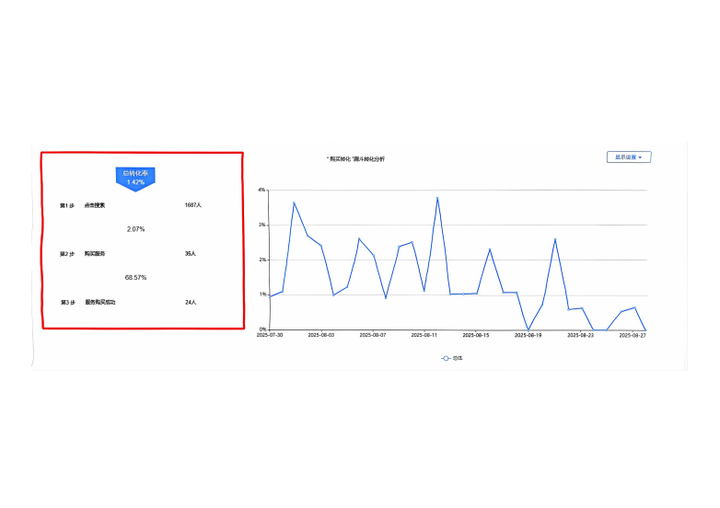Image resolution: width=720 pixels, height=508 pixels.
Task: Click the blue 总转化率 1.42% badge
Action: (135, 178)
